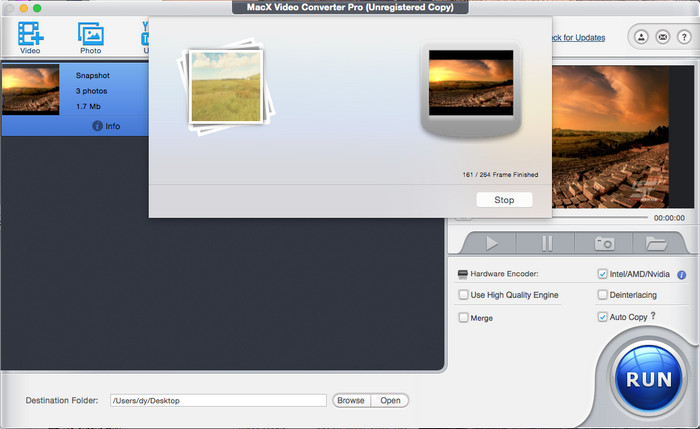Click the photo stack thumbnail in dialog
The image size is (700, 429).
tap(225, 87)
